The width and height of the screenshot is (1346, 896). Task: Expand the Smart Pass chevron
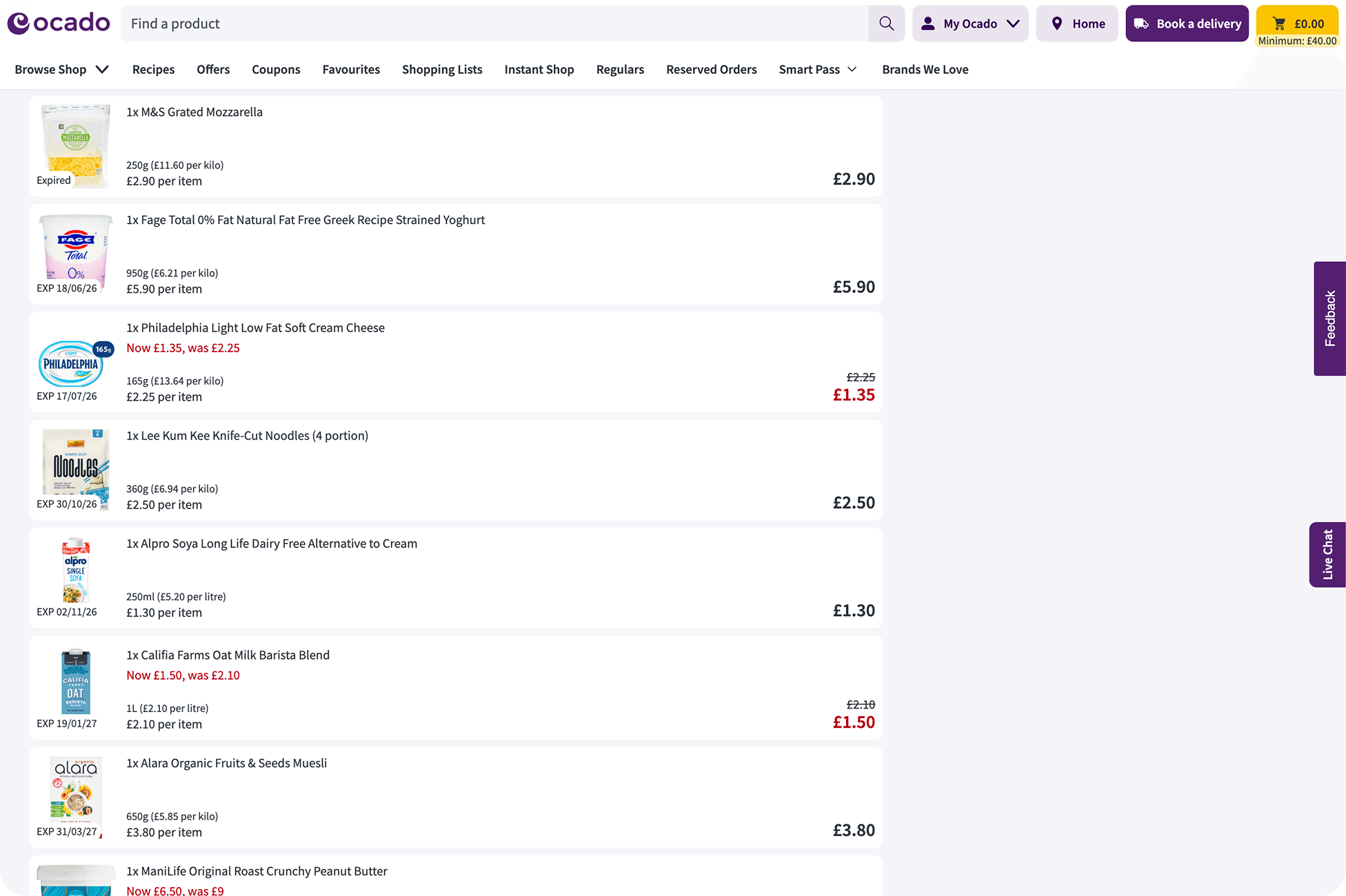coord(852,70)
